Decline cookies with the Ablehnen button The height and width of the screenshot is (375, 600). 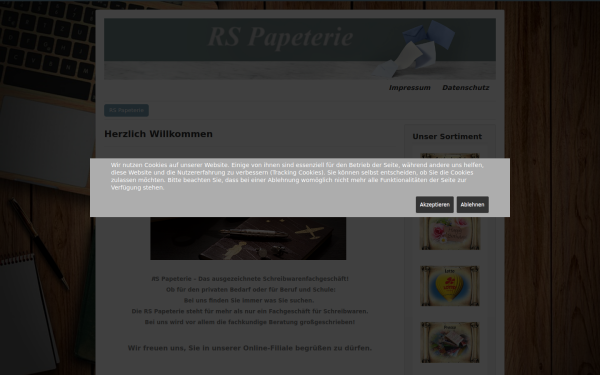click(x=473, y=205)
